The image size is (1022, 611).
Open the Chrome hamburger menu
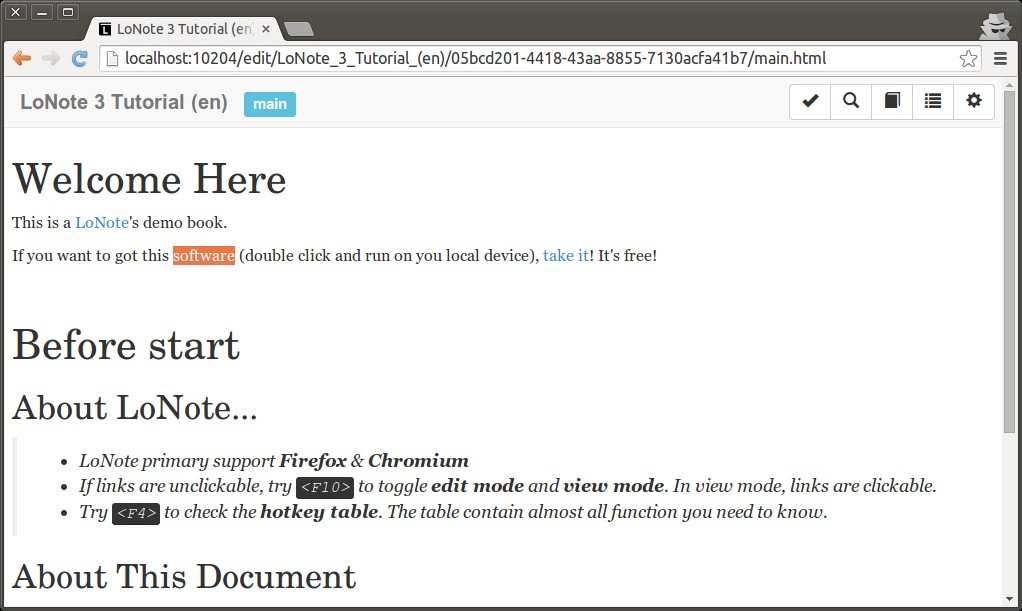[1000, 59]
